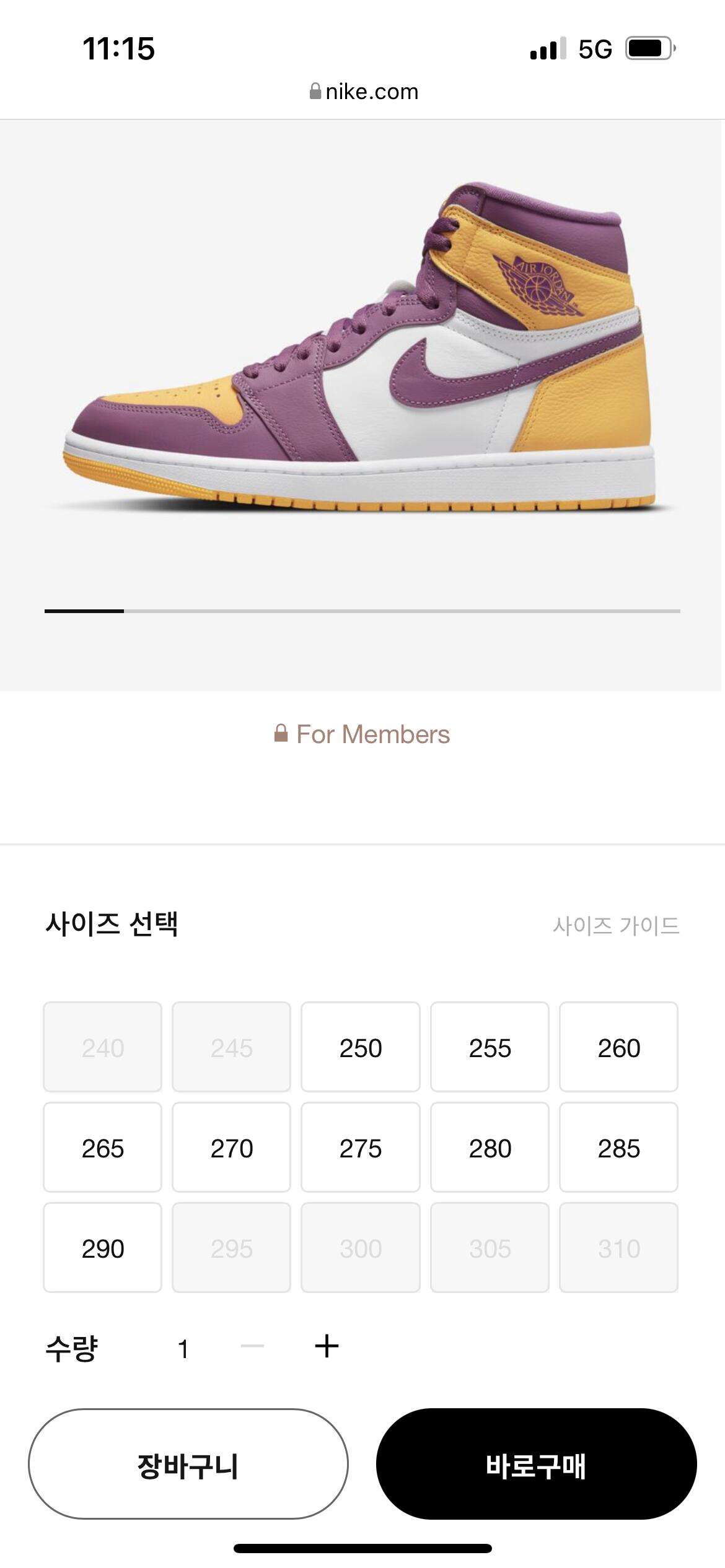Pick size 280
The image size is (725, 1568).
click(x=490, y=1147)
